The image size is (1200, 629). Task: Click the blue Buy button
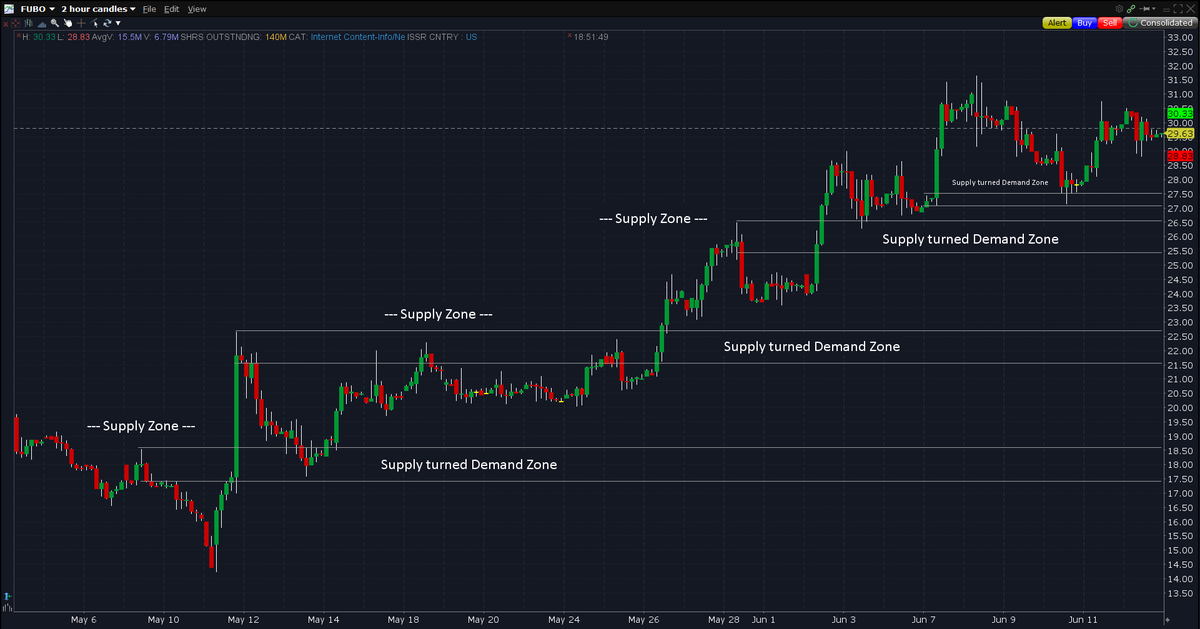[1085, 23]
